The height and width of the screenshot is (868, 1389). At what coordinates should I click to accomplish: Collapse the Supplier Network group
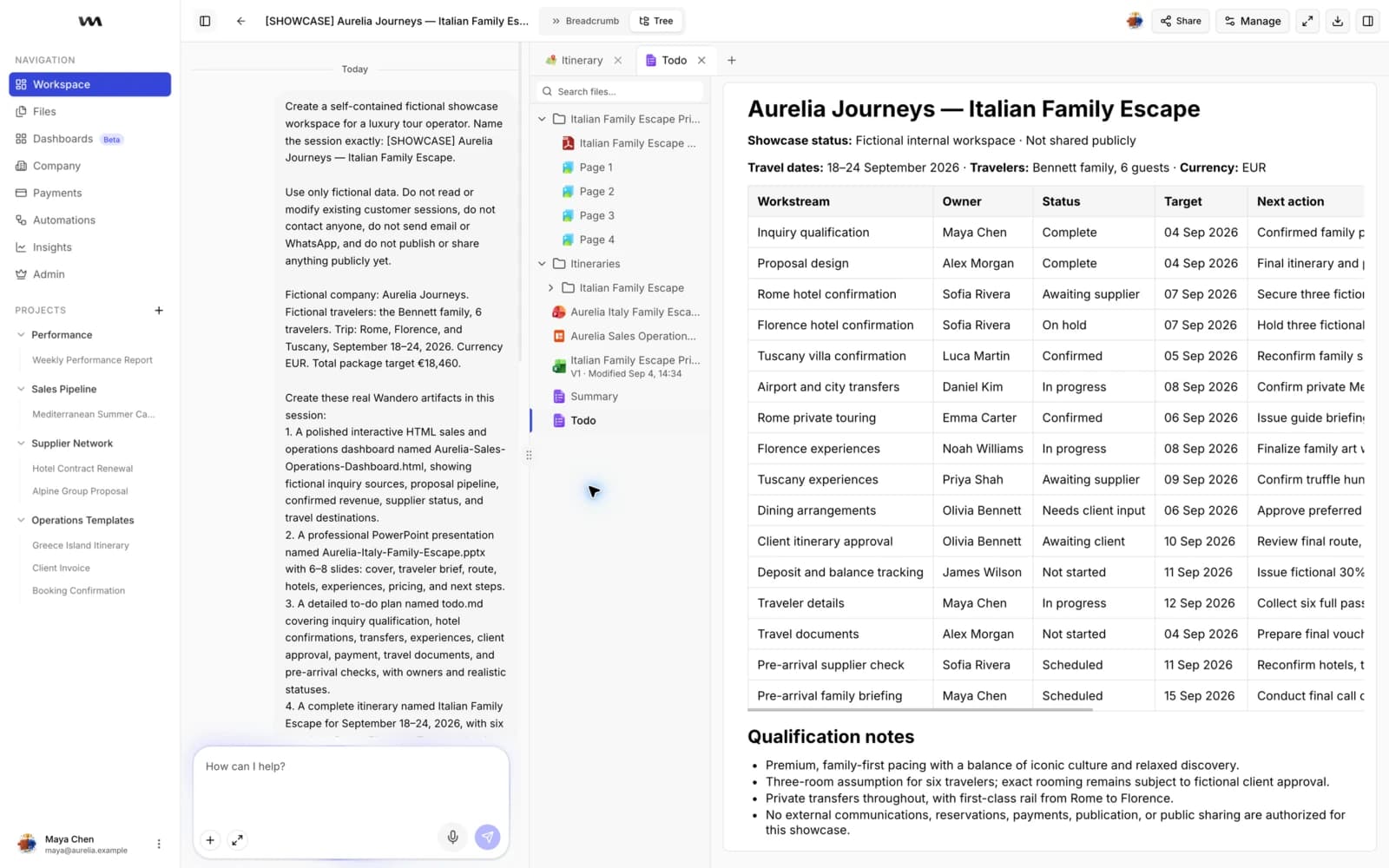[x=21, y=444]
